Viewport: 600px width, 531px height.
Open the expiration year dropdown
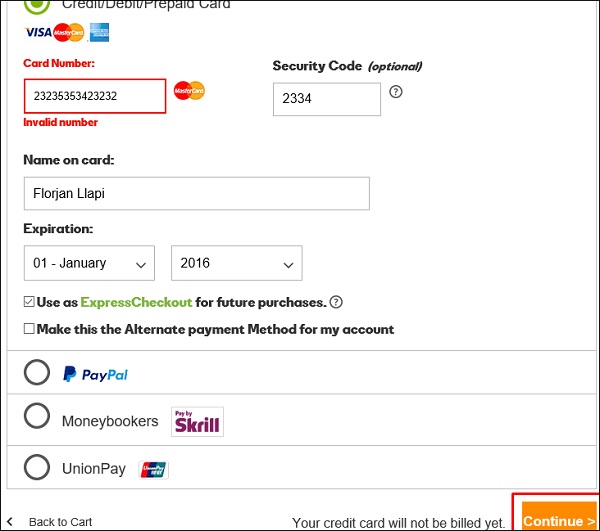[236, 263]
